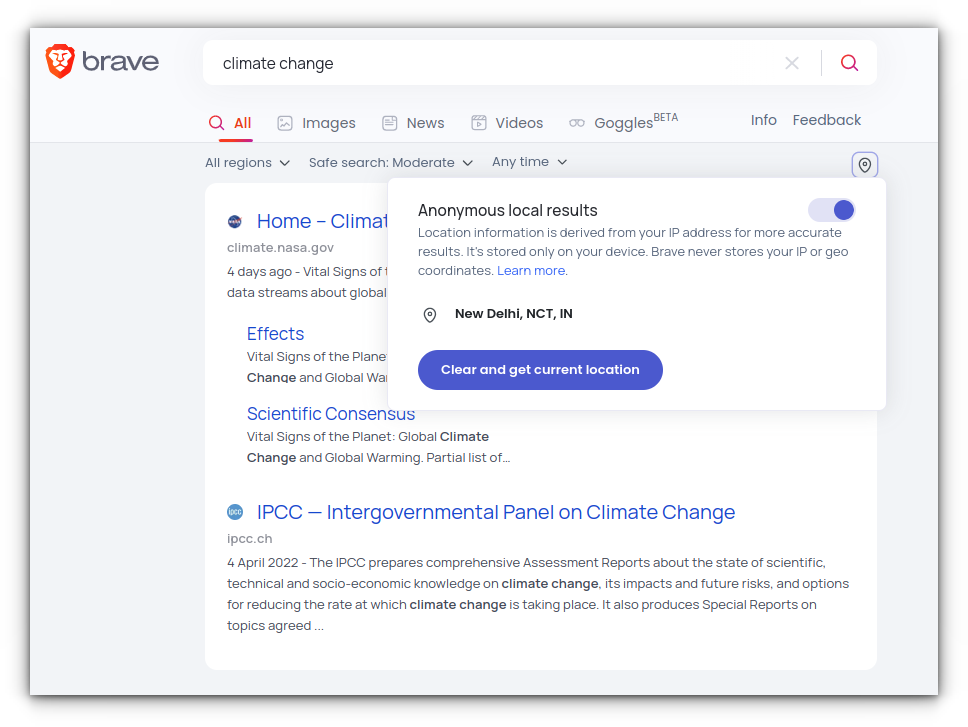Follow the Learn more link
Viewport: 968px width, 727px height.
[532, 271]
